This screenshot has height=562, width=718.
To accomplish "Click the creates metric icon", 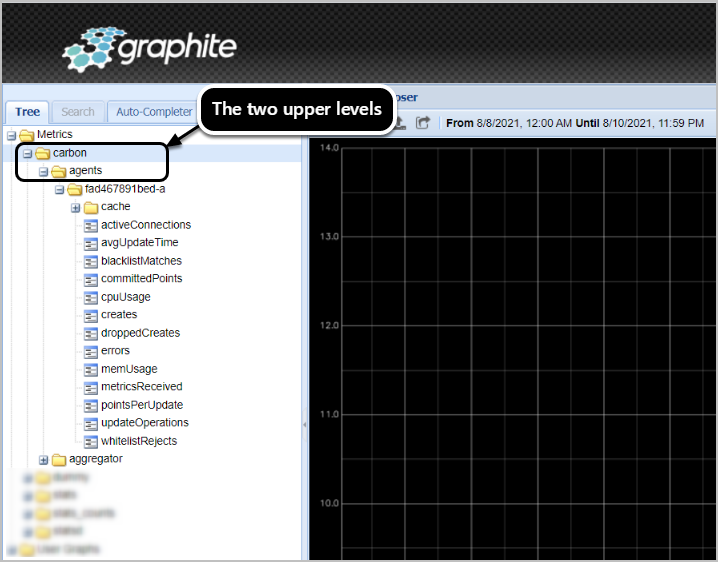I will [x=91, y=315].
